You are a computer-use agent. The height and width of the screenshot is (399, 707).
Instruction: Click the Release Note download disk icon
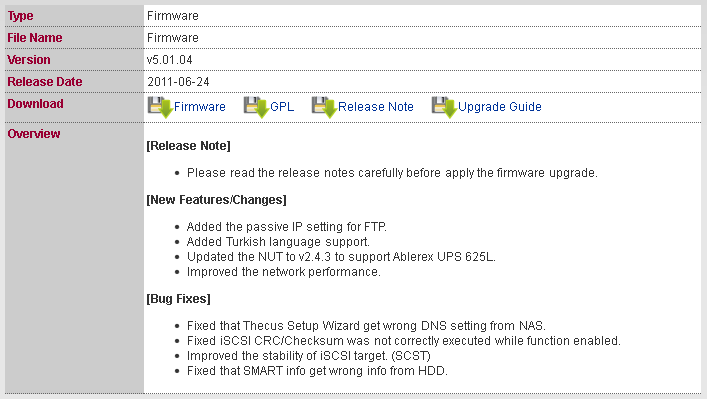324,107
